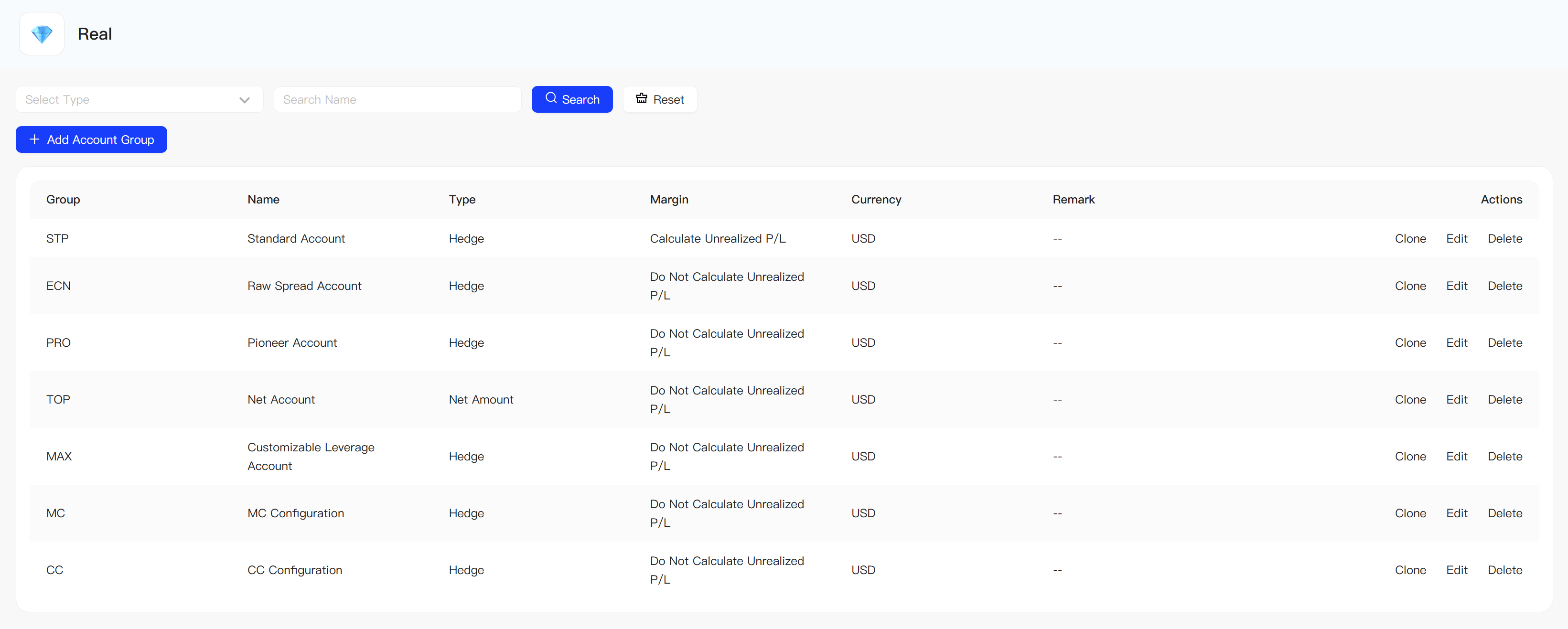Edit the CC account group
1568x629 pixels.
[x=1457, y=570]
